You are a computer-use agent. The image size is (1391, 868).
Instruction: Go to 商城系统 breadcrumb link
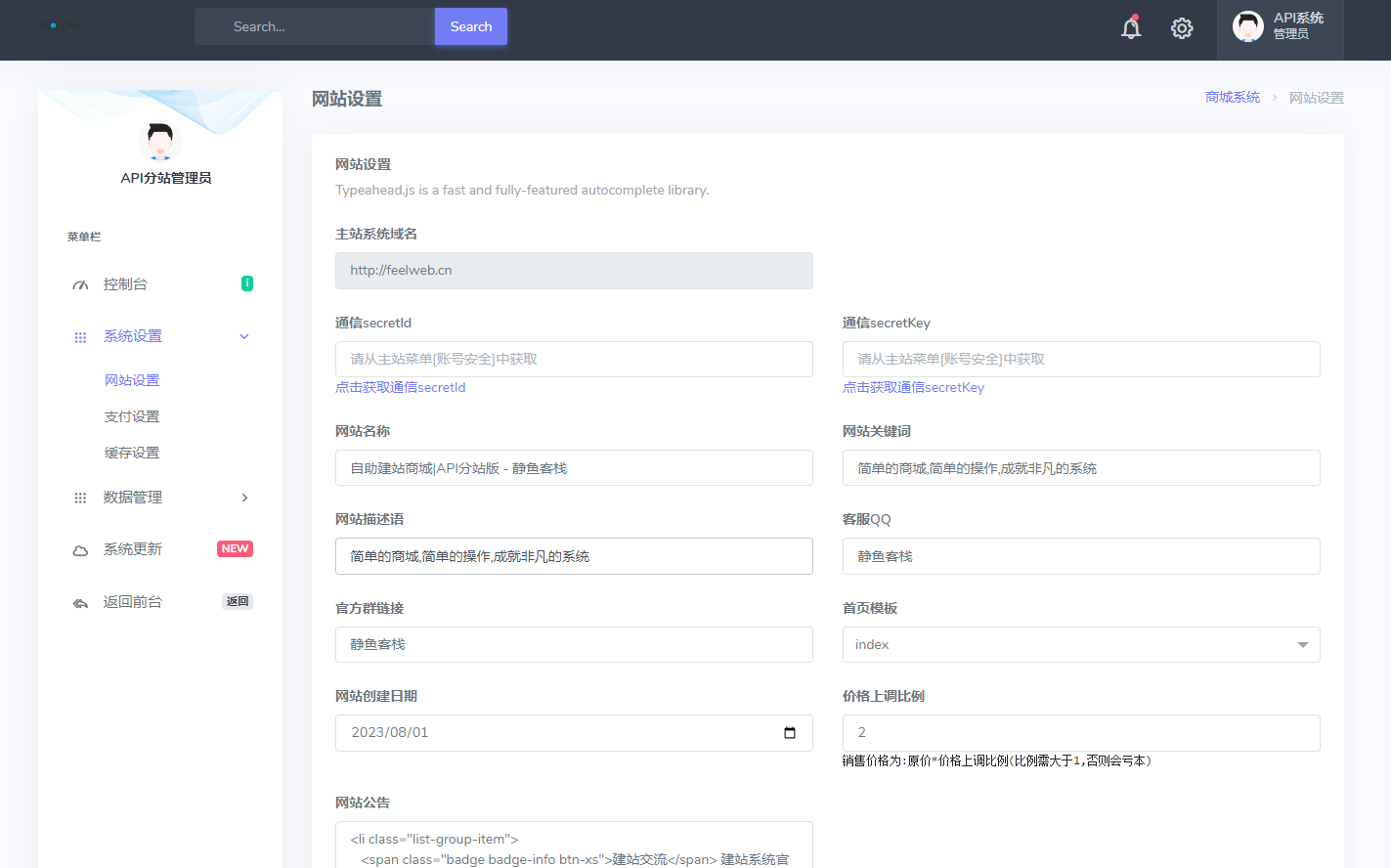(x=1232, y=98)
